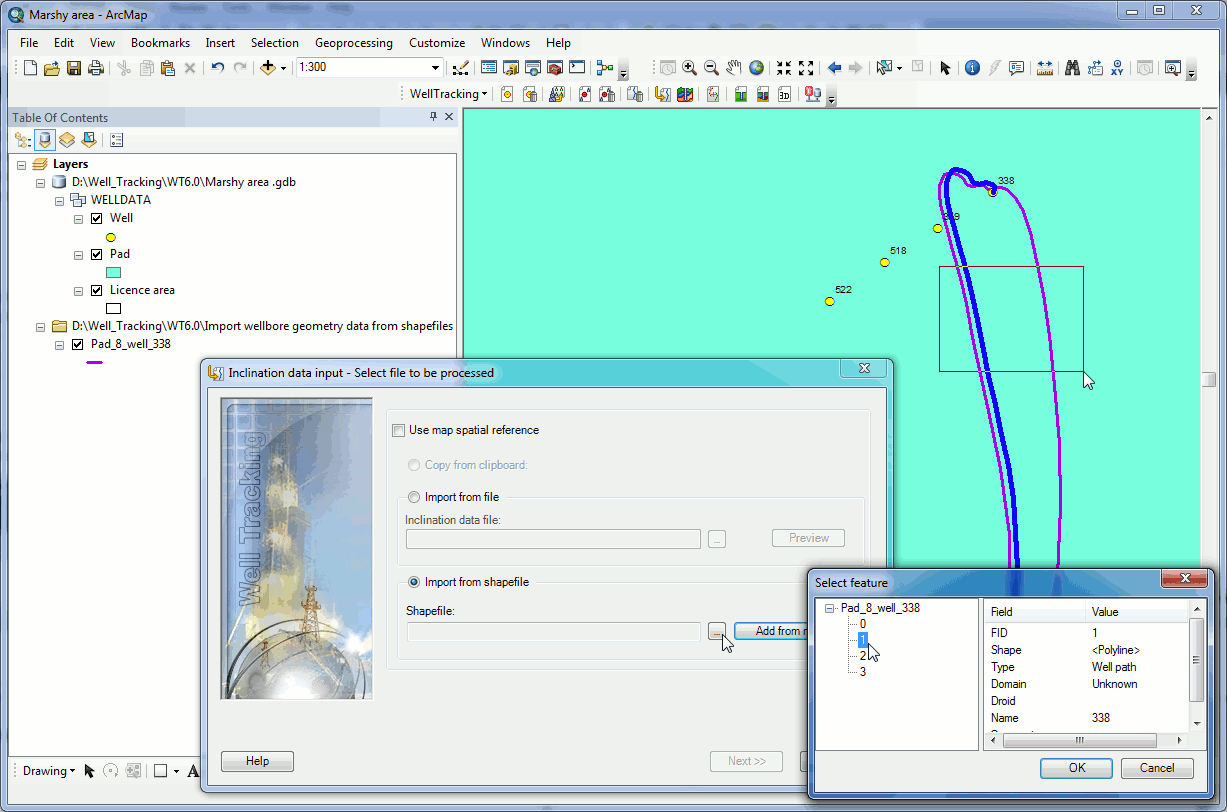Viewport: 1227px width, 812px height.
Task: Open the File menu
Action: (x=29, y=43)
